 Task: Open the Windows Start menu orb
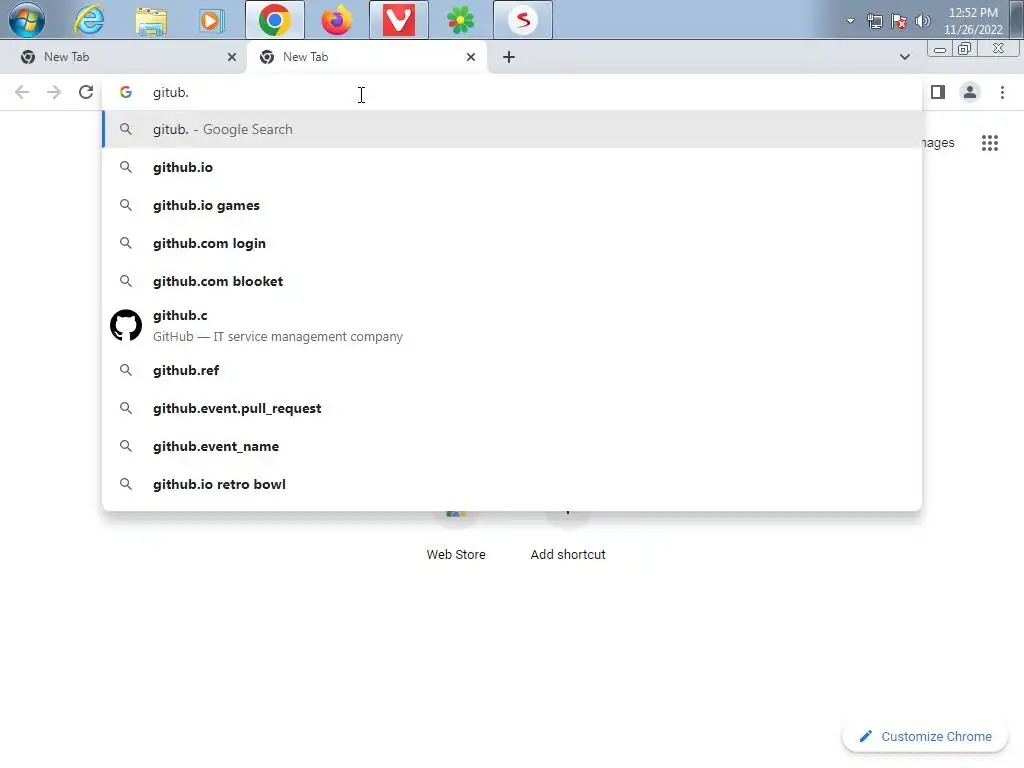(x=27, y=20)
